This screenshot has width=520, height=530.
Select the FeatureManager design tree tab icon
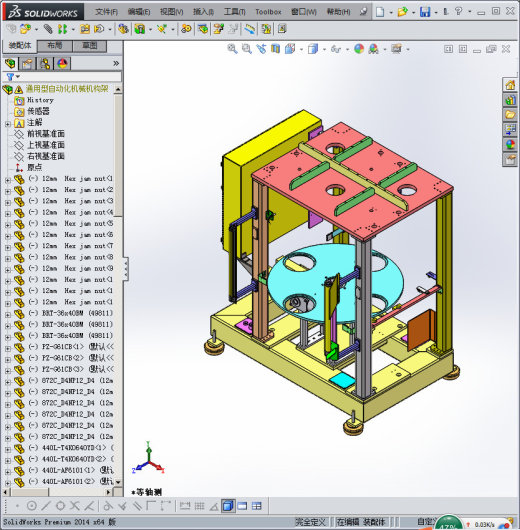(x=10, y=64)
